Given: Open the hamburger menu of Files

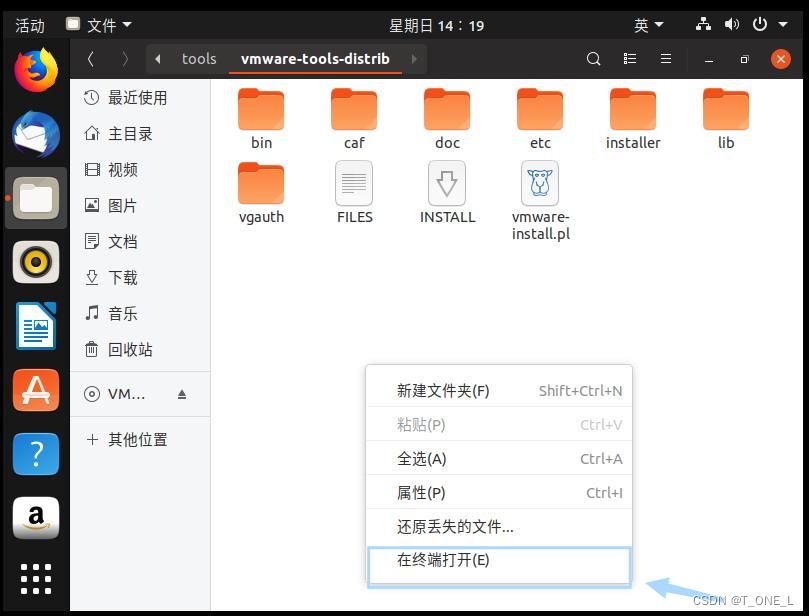Looking at the screenshot, I should click(665, 59).
